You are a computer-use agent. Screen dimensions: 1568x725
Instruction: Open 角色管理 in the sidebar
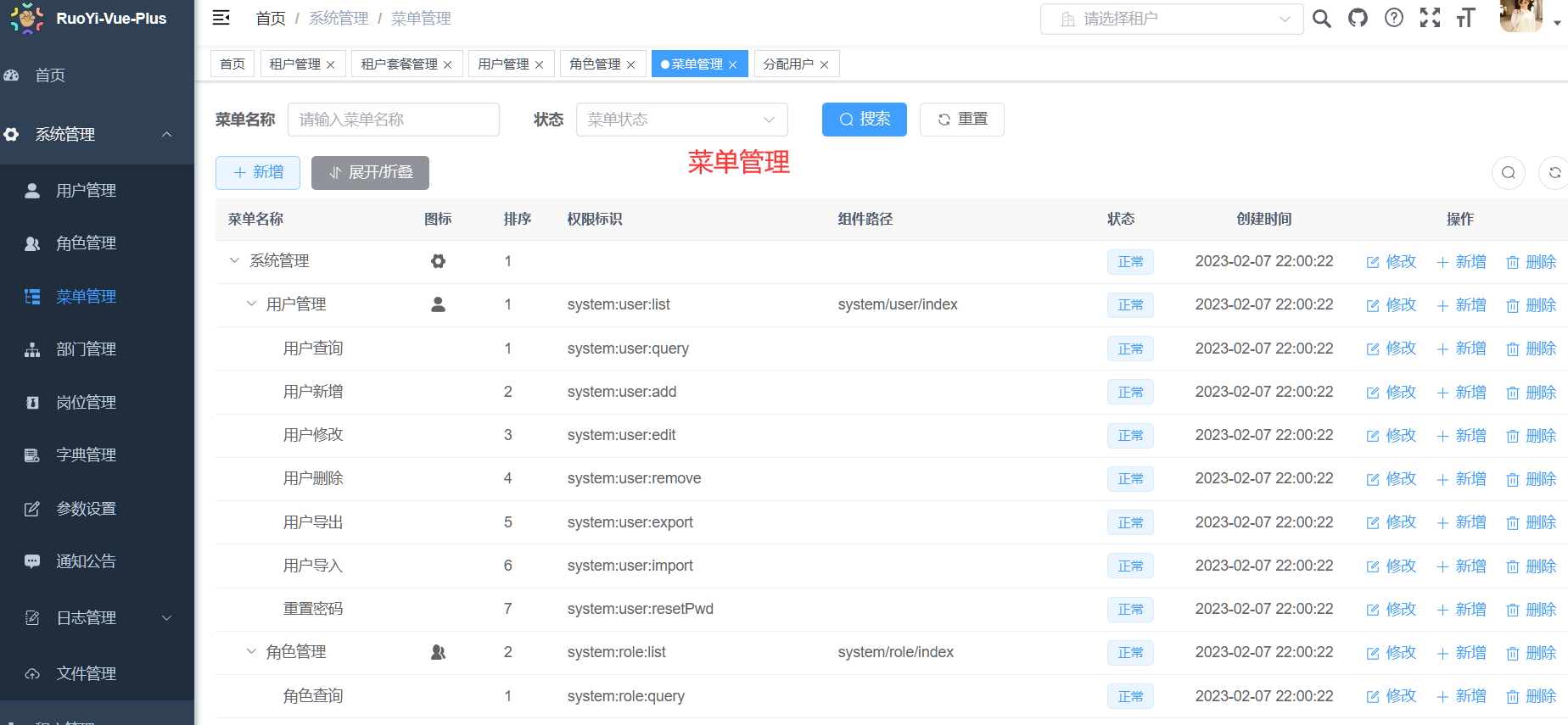(97, 243)
